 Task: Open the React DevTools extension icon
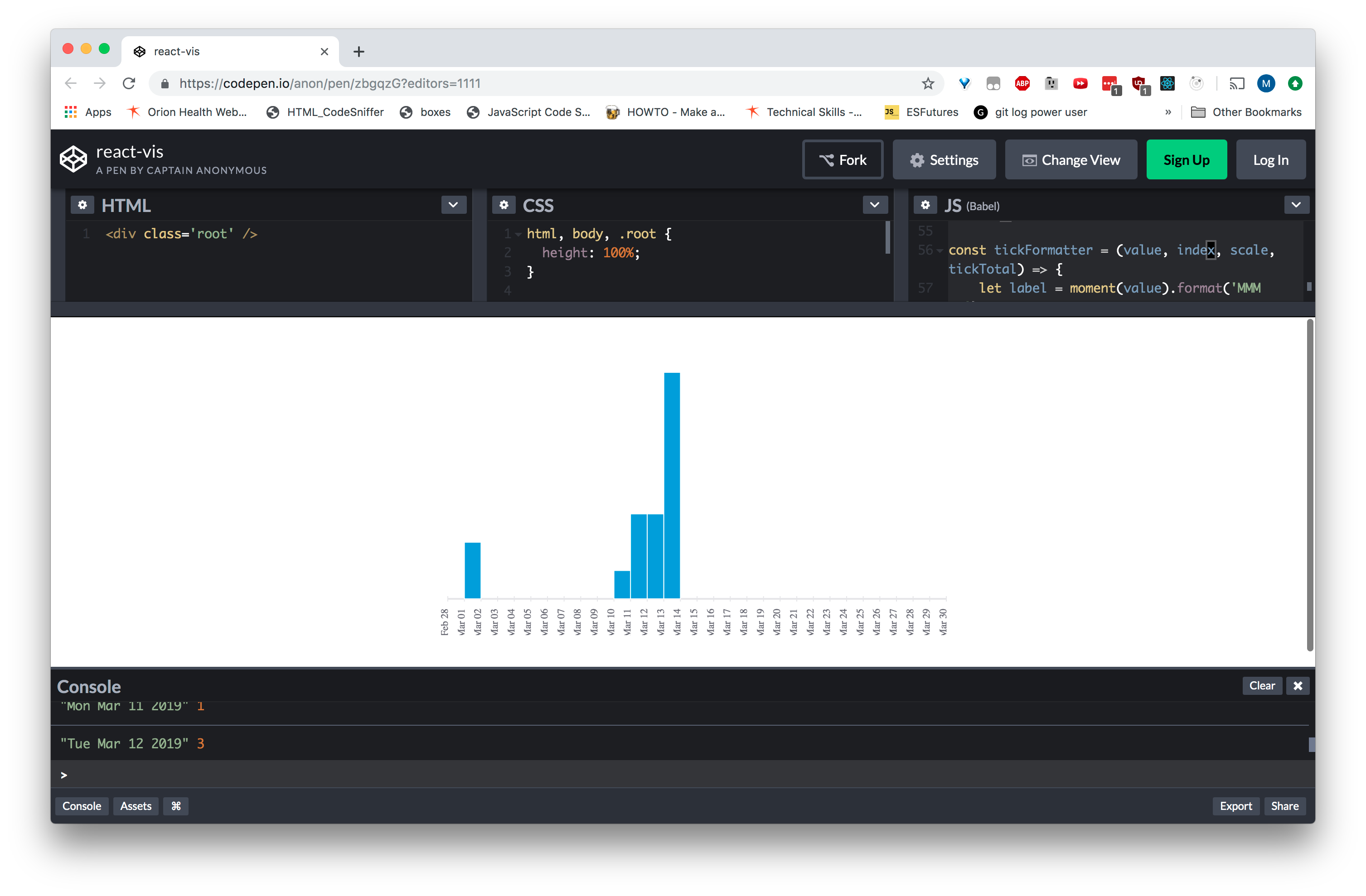tap(1167, 83)
